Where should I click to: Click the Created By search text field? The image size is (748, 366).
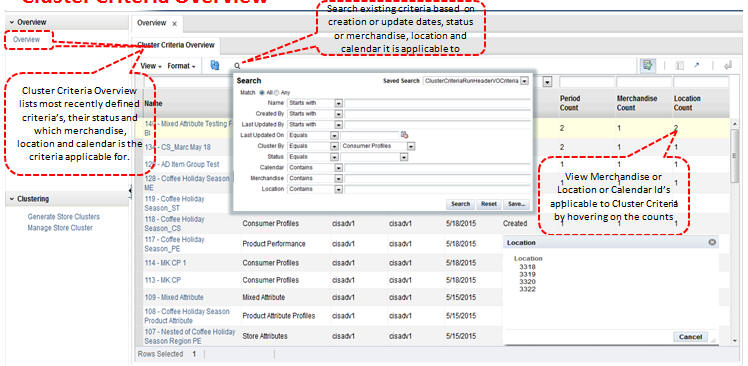[437, 114]
